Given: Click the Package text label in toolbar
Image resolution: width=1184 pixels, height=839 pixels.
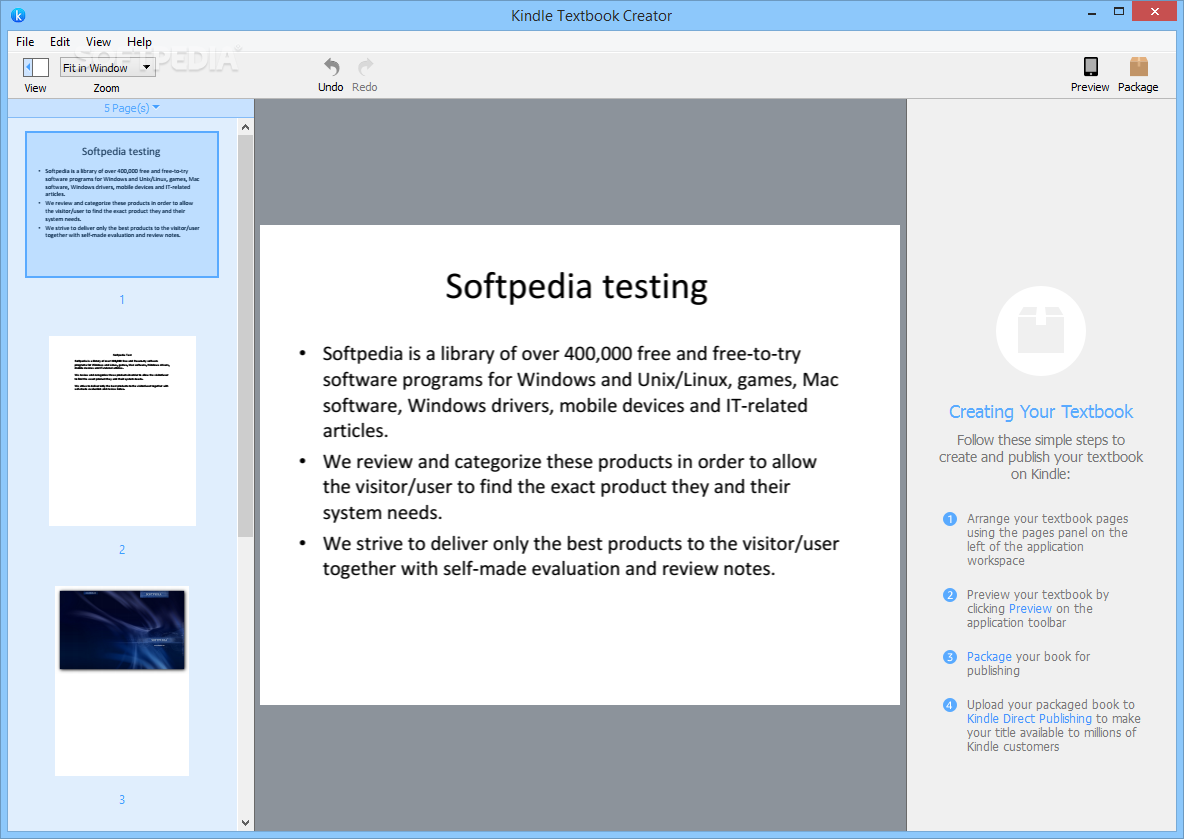Looking at the screenshot, I should pos(1138,88).
